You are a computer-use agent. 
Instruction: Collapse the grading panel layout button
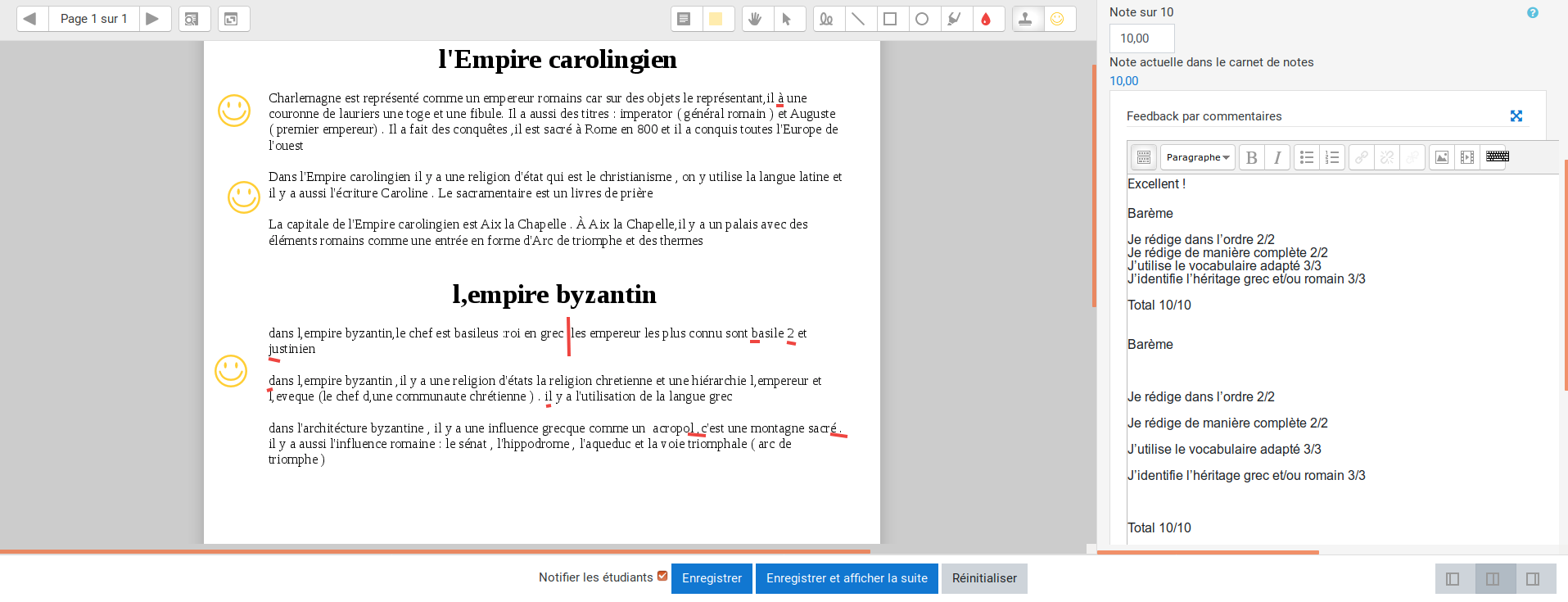click(1453, 579)
